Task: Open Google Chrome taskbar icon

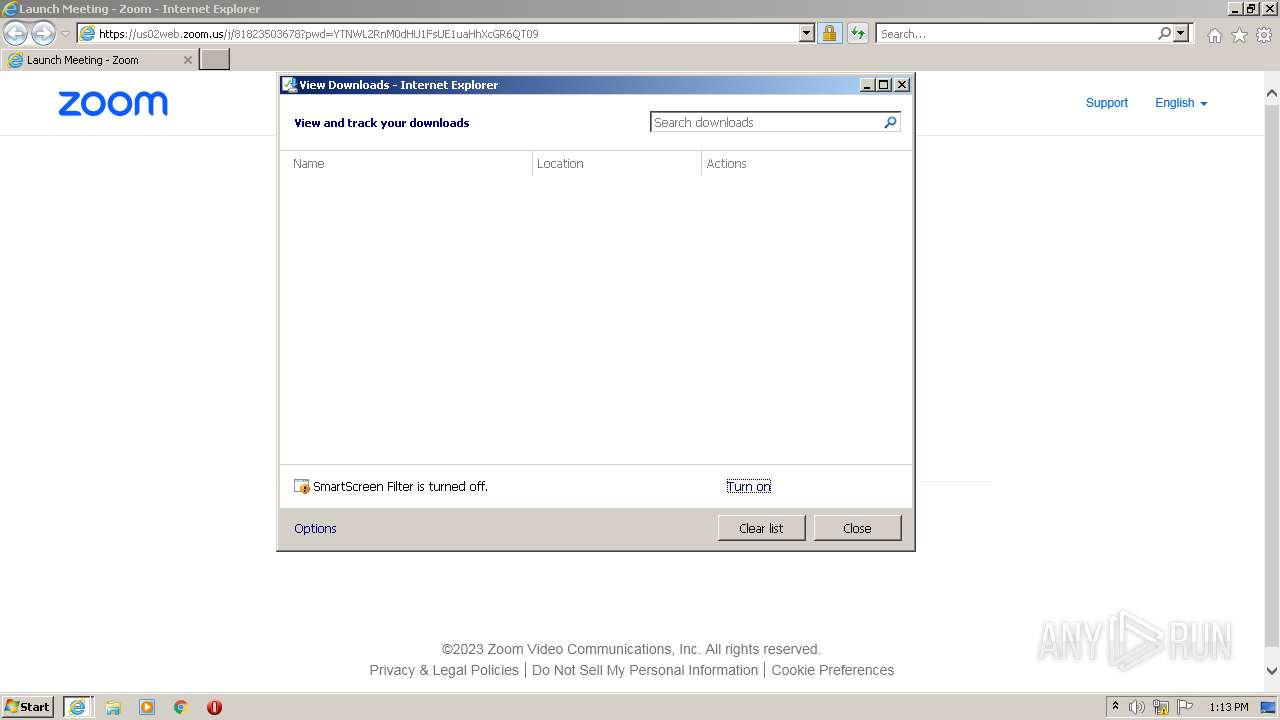Action: click(181, 707)
